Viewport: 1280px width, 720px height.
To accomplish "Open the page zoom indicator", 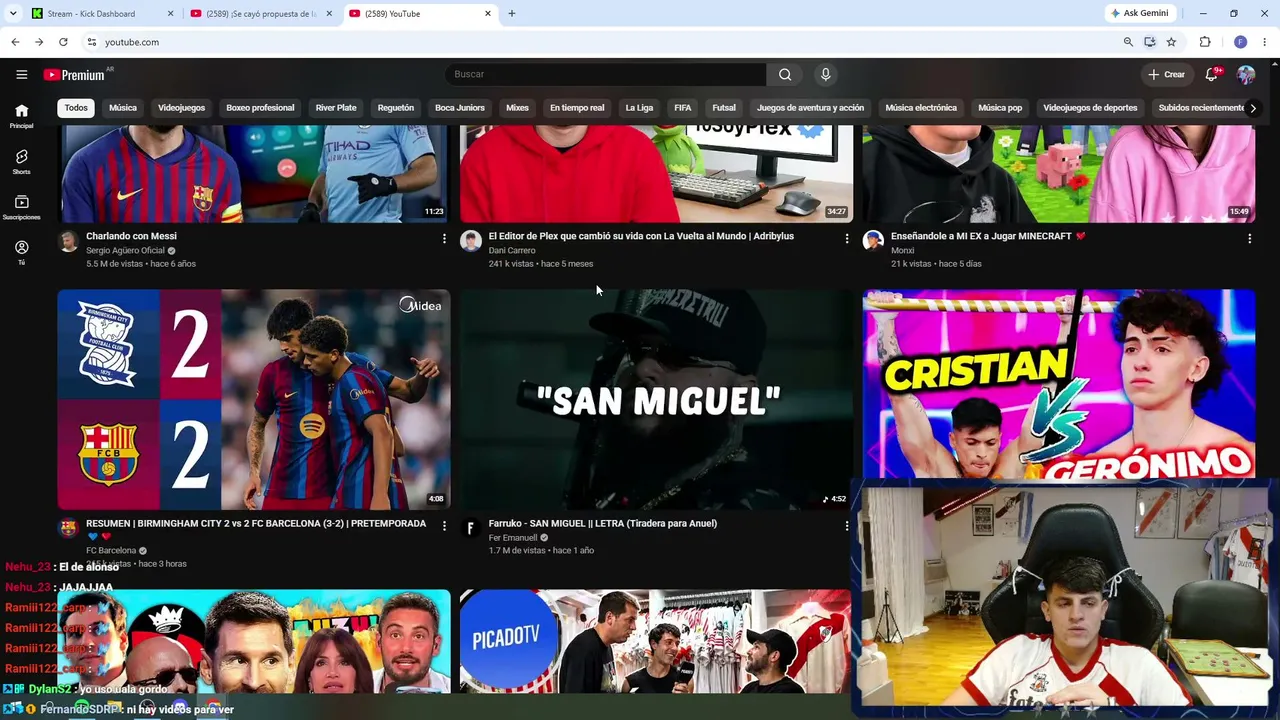I will pyautogui.click(x=1128, y=42).
